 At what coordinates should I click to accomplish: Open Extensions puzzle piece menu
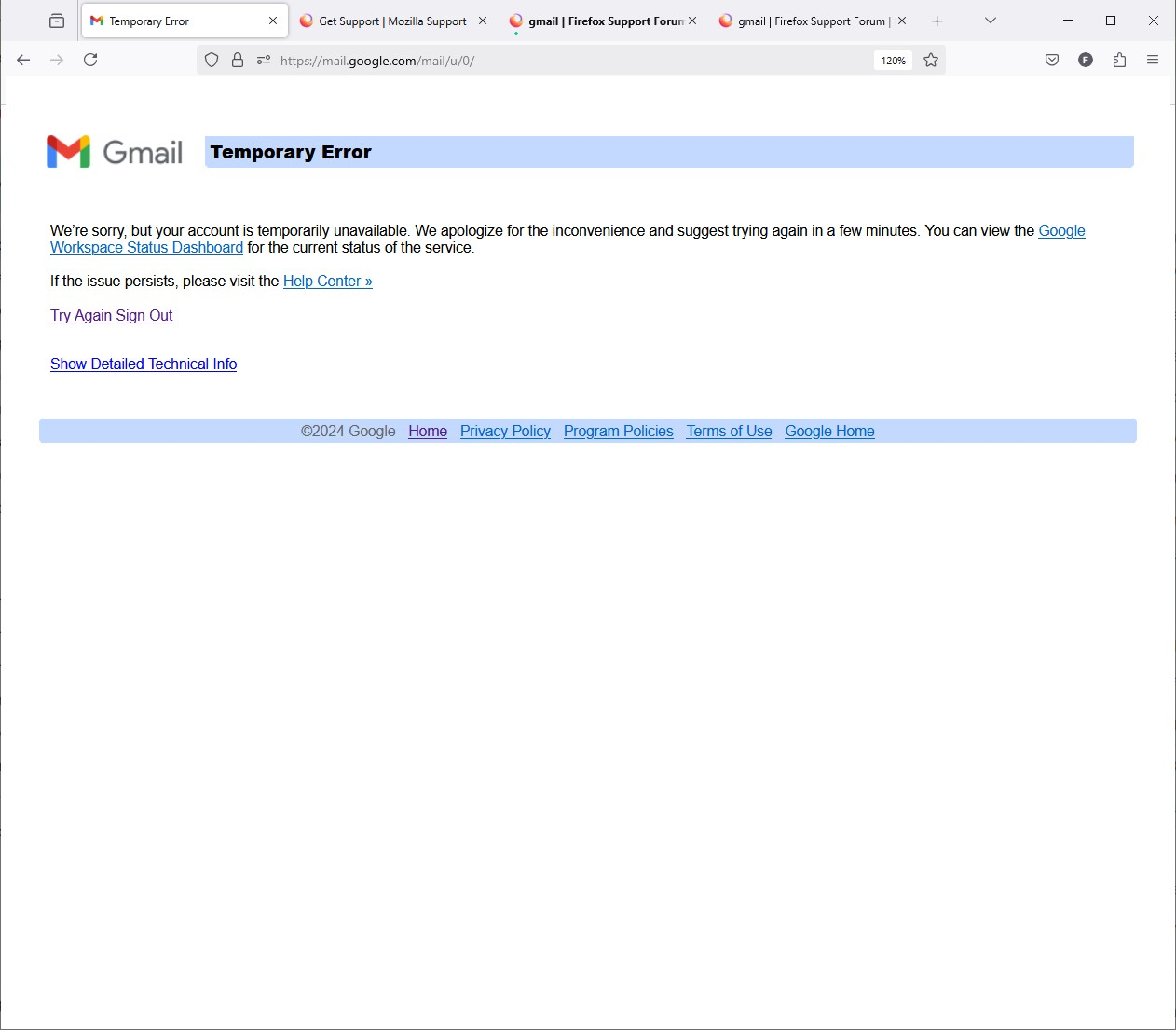coord(1119,60)
